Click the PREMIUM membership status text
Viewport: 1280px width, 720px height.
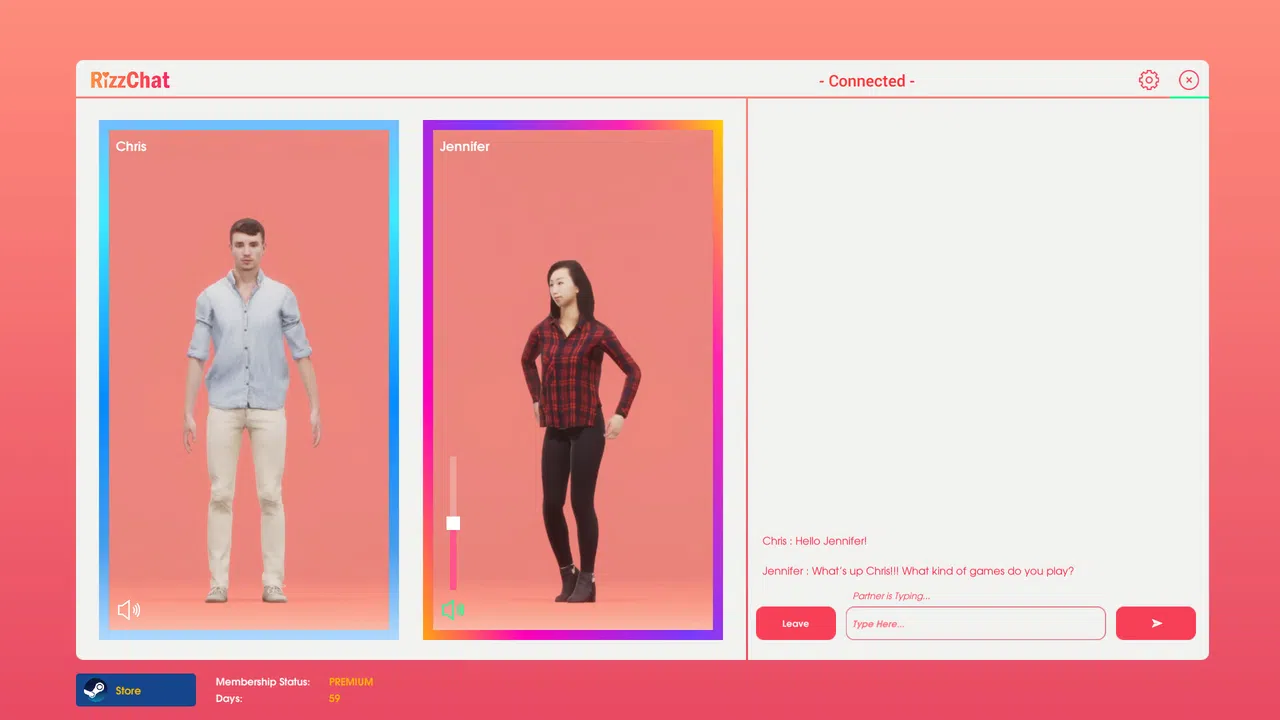351,682
